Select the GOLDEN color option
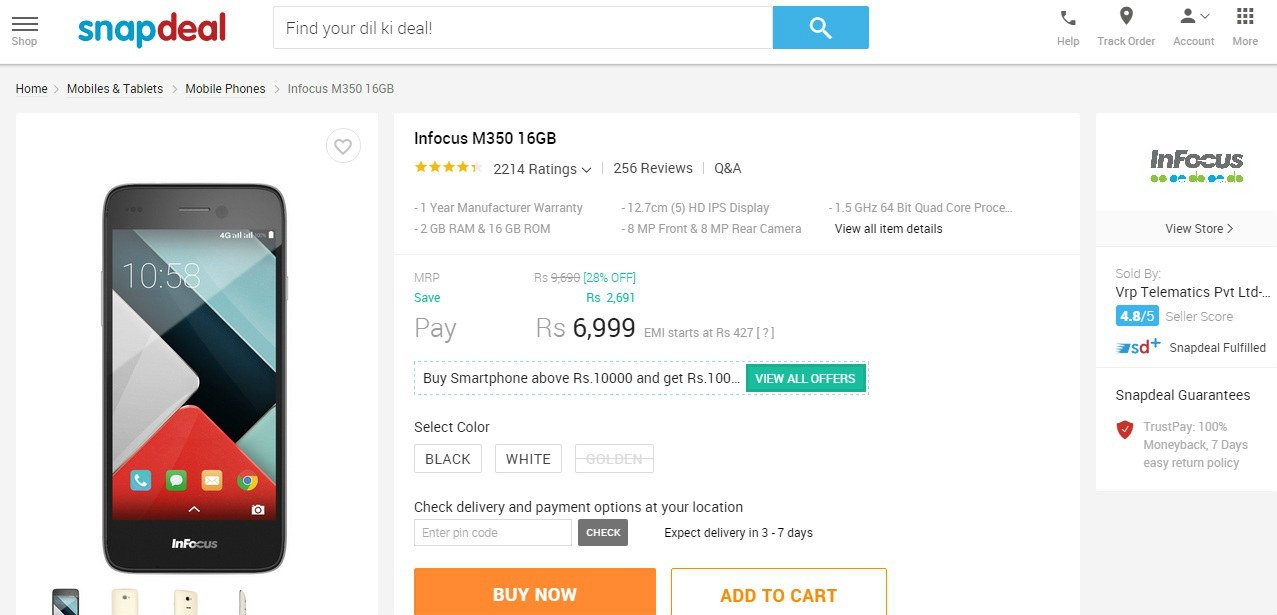 [614, 459]
